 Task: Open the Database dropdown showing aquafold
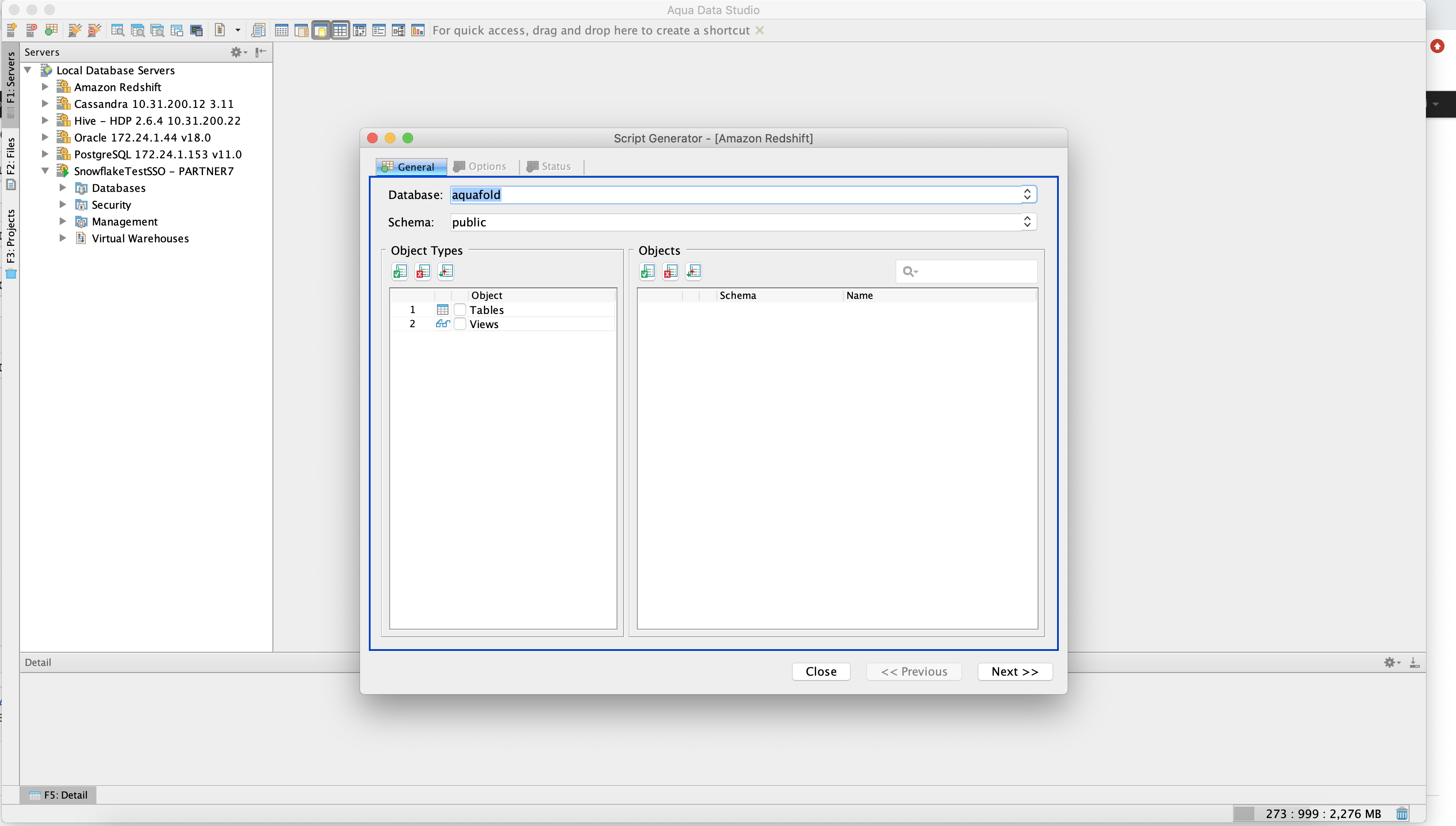point(1027,195)
